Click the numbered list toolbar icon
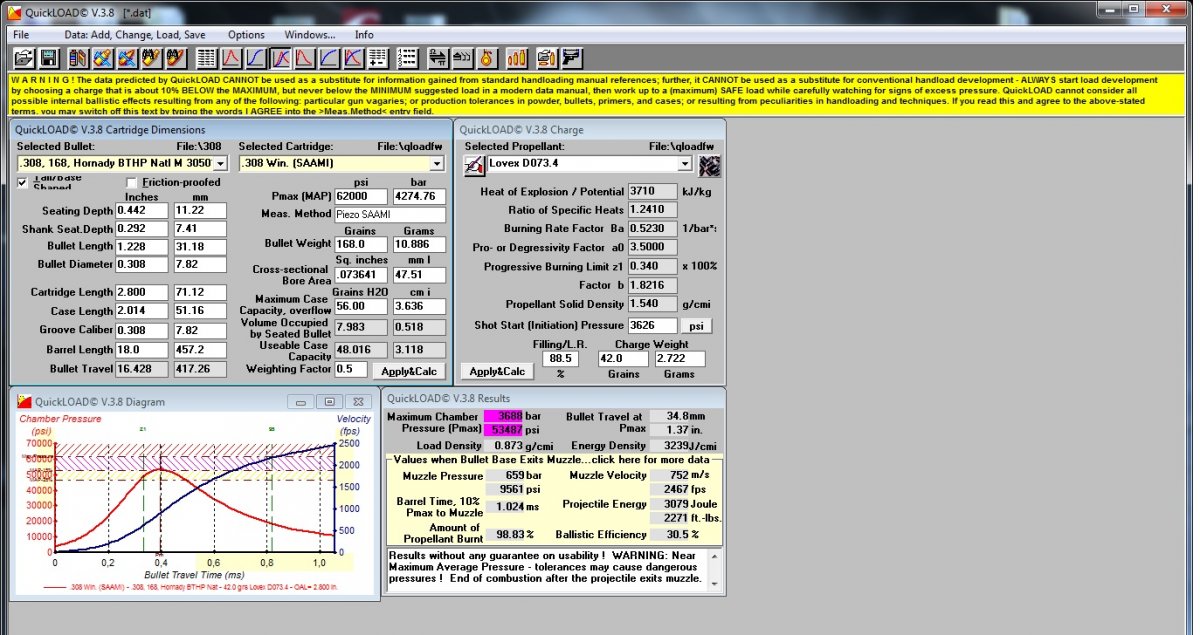Image resolution: width=1200 pixels, height=635 pixels. click(407, 58)
